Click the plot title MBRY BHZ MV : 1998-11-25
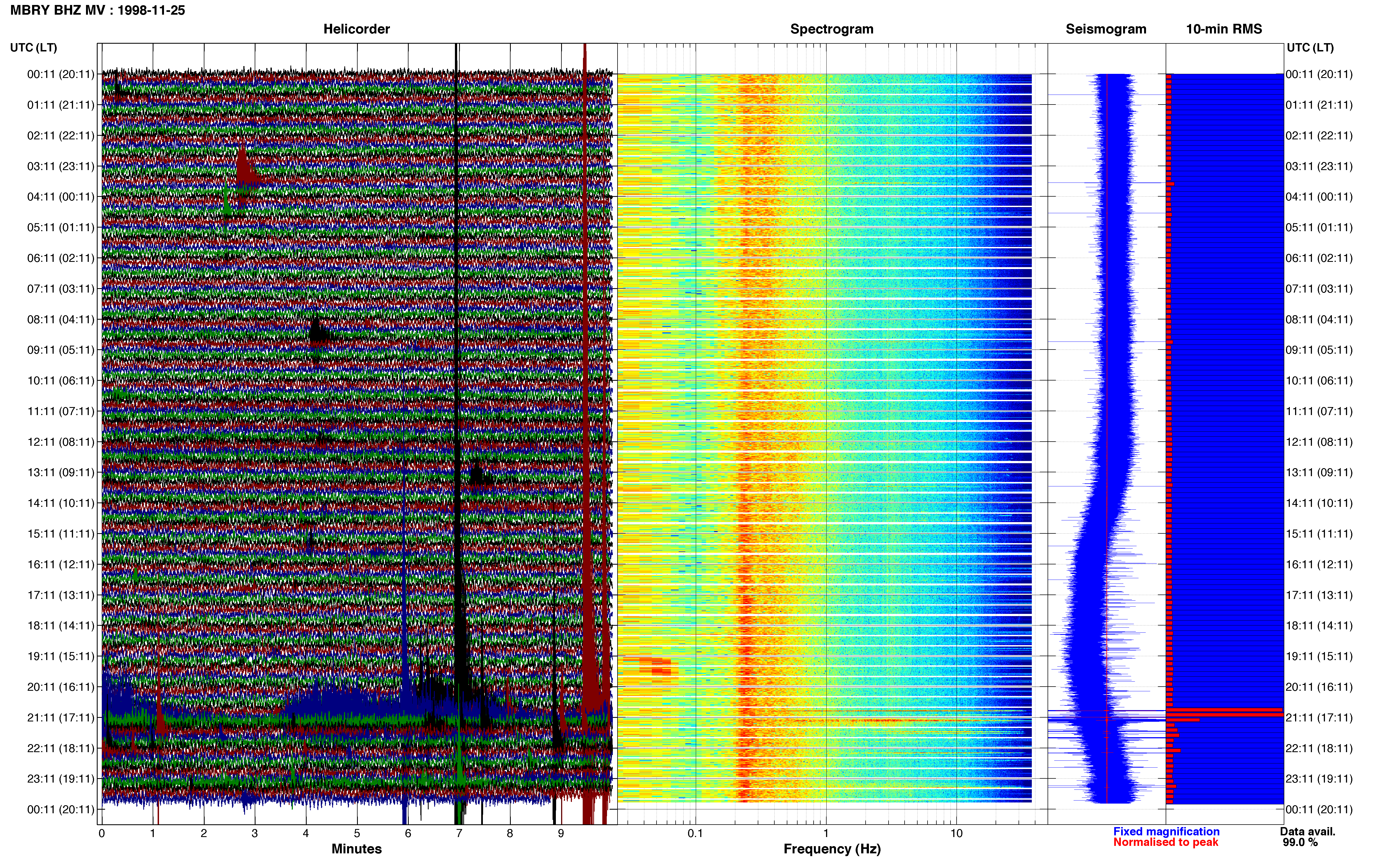Image resolution: width=1388 pixels, height=868 pixels. (98, 10)
